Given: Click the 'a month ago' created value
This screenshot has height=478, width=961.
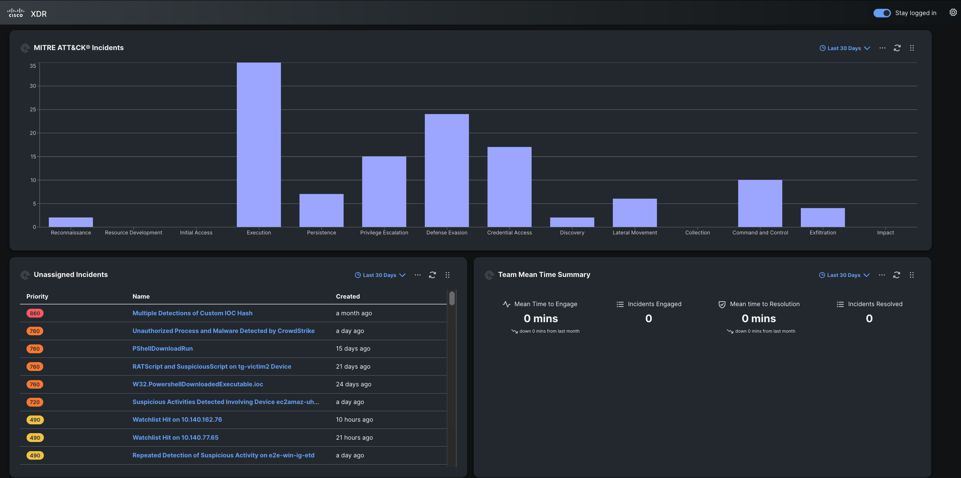Looking at the screenshot, I should 354,313.
